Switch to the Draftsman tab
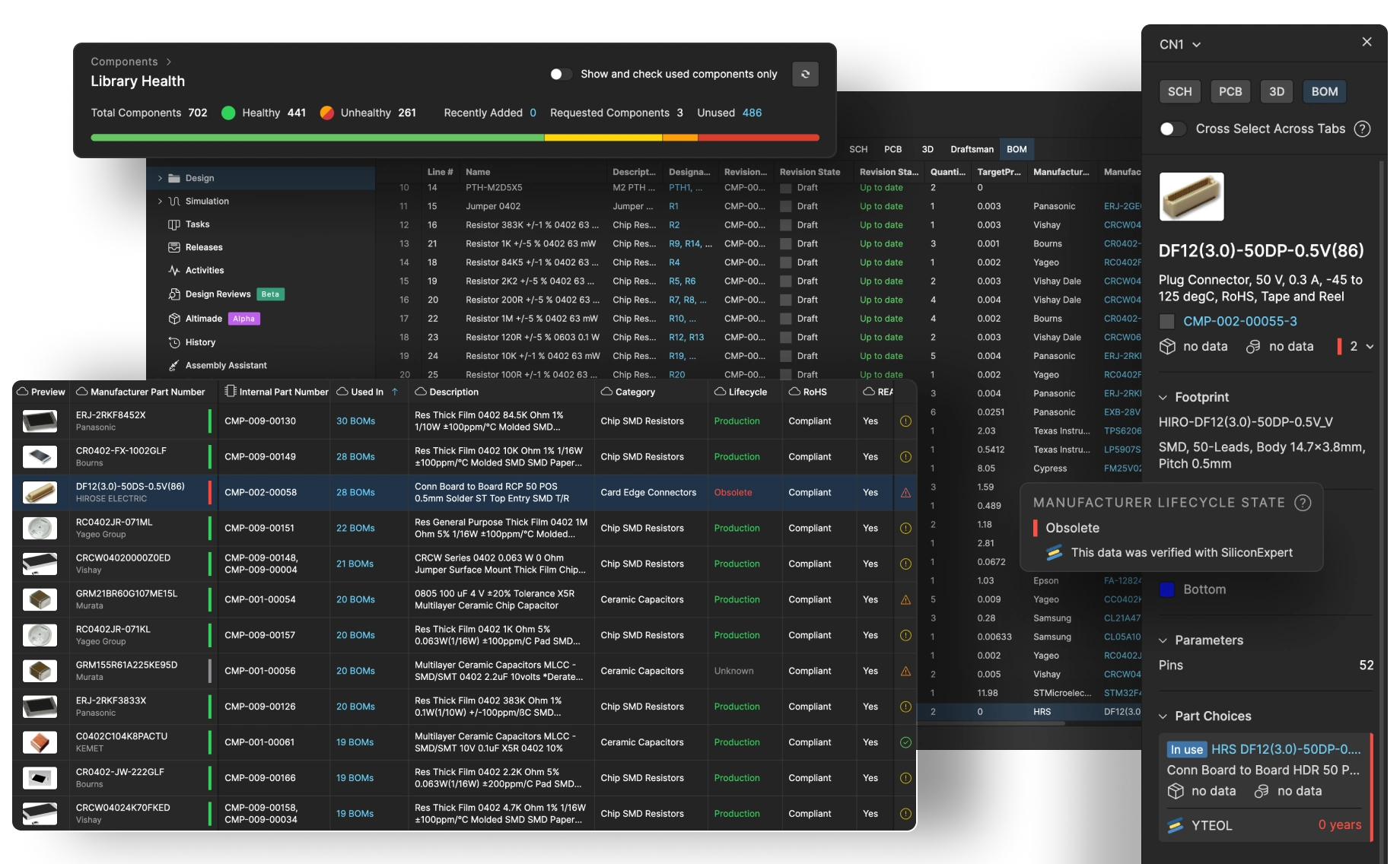The height and width of the screenshot is (864, 1400). pos(972,149)
